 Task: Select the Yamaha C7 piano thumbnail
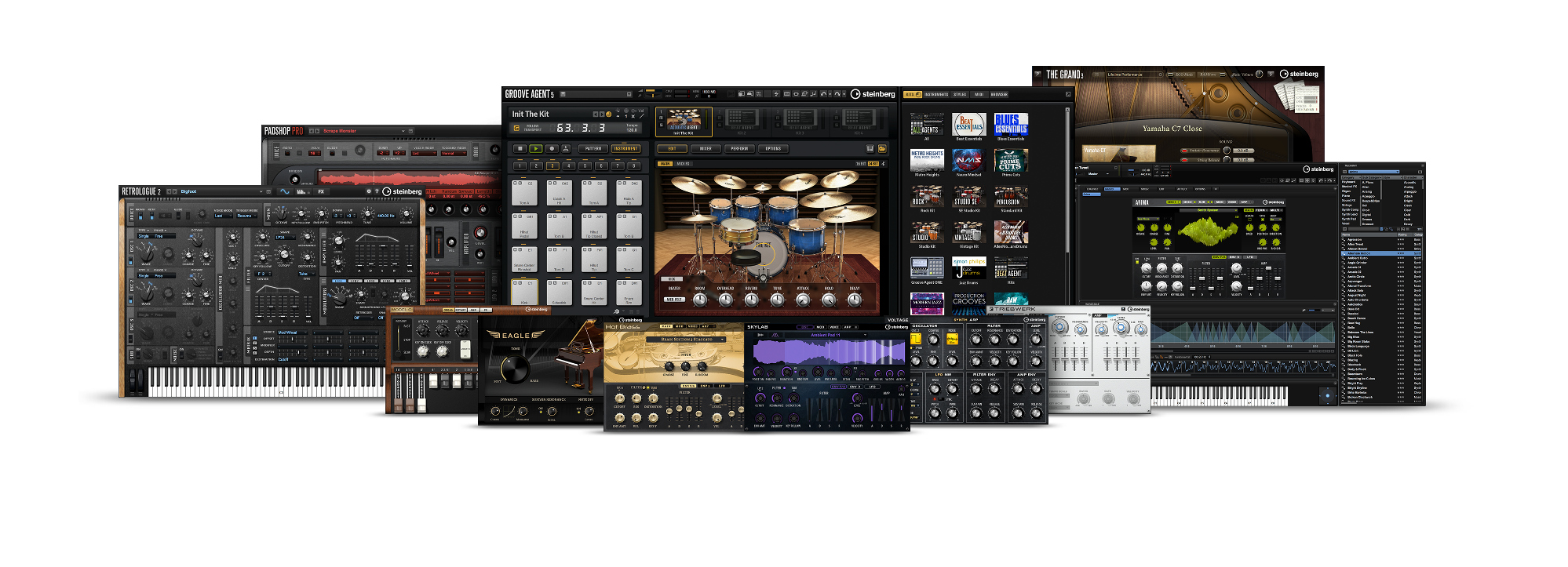tap(1119, 153)
